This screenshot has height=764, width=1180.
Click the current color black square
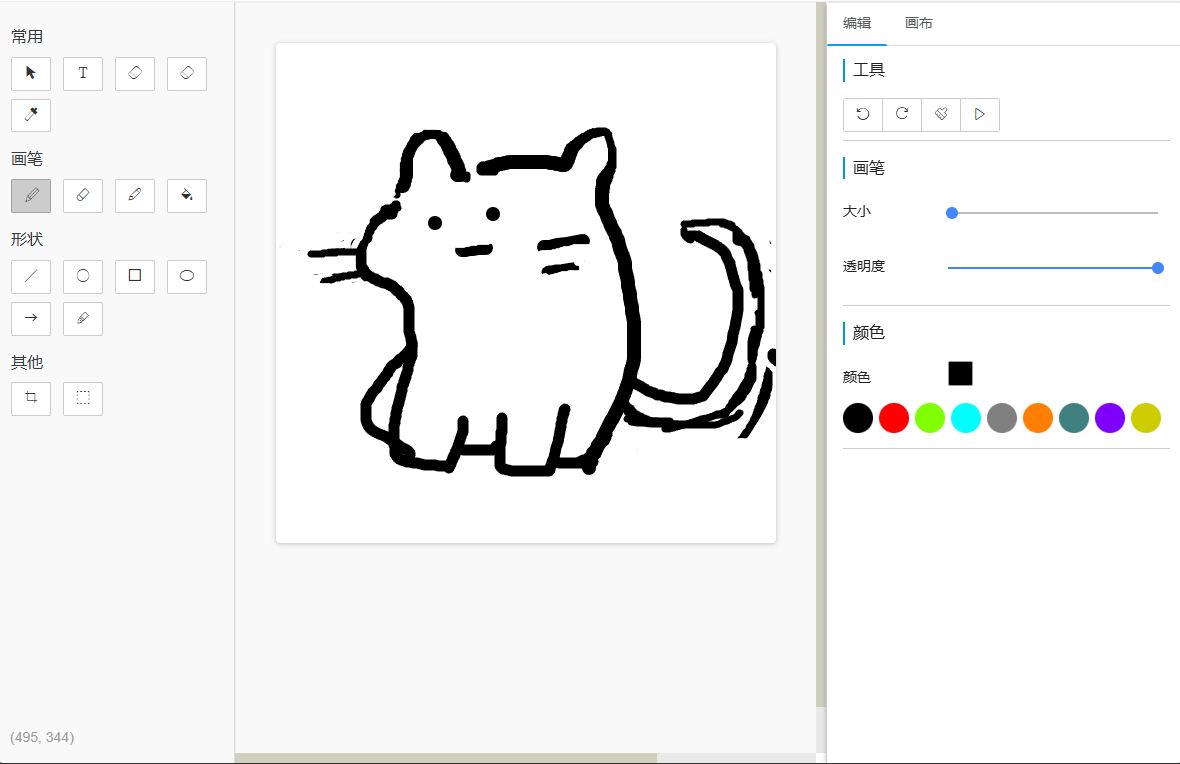(960, 373)
